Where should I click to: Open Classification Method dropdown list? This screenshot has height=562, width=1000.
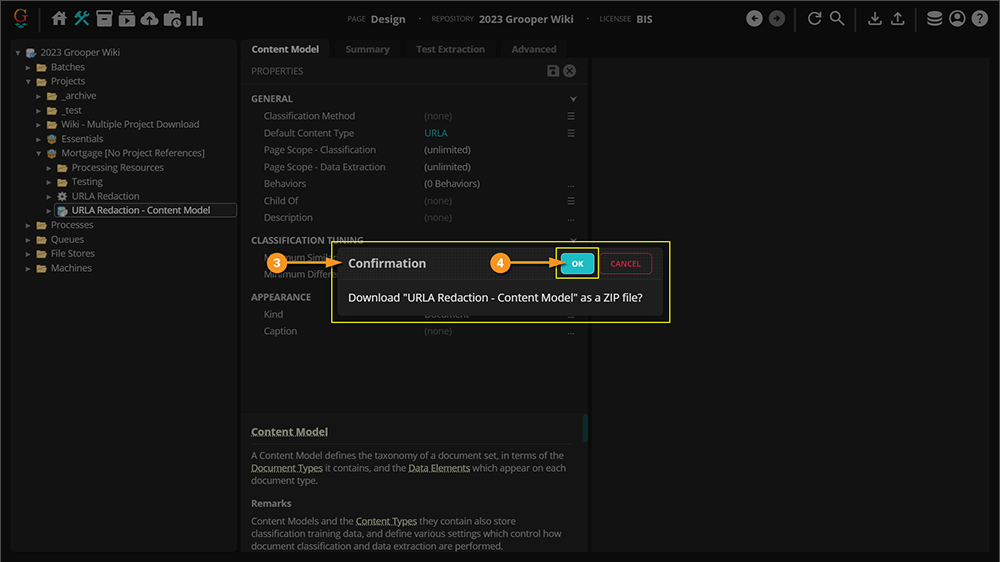[571, 116]
